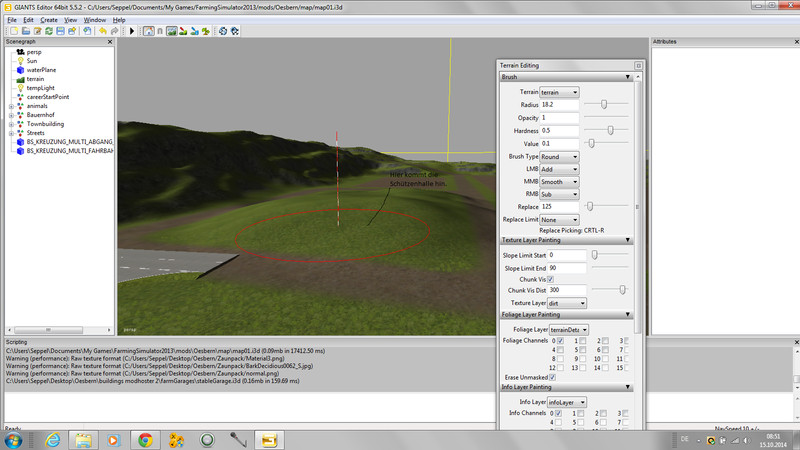Click the Undo arrow icon

pos(102,31)
